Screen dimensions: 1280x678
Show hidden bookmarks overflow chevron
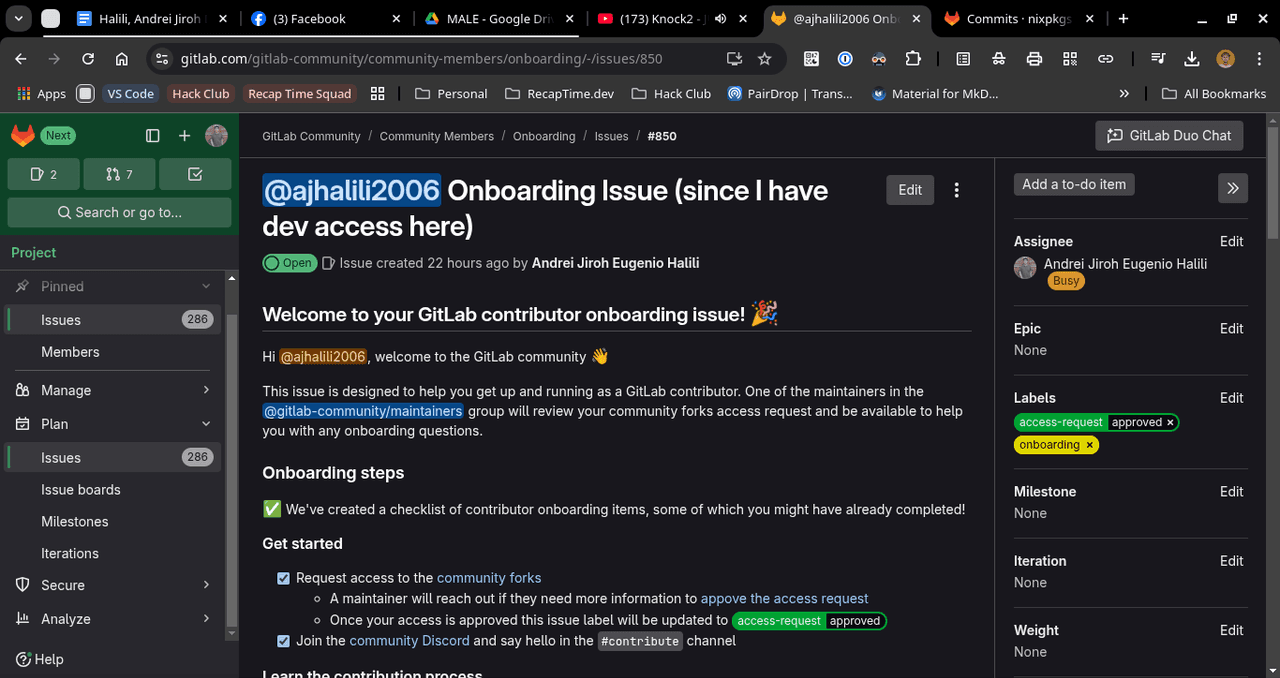point(1124,93)
